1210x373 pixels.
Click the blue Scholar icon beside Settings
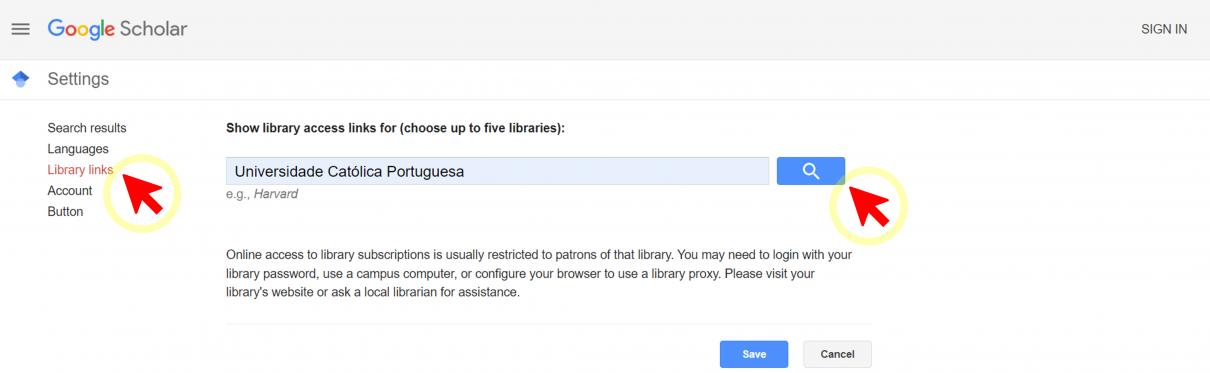(x=20, y=79)
